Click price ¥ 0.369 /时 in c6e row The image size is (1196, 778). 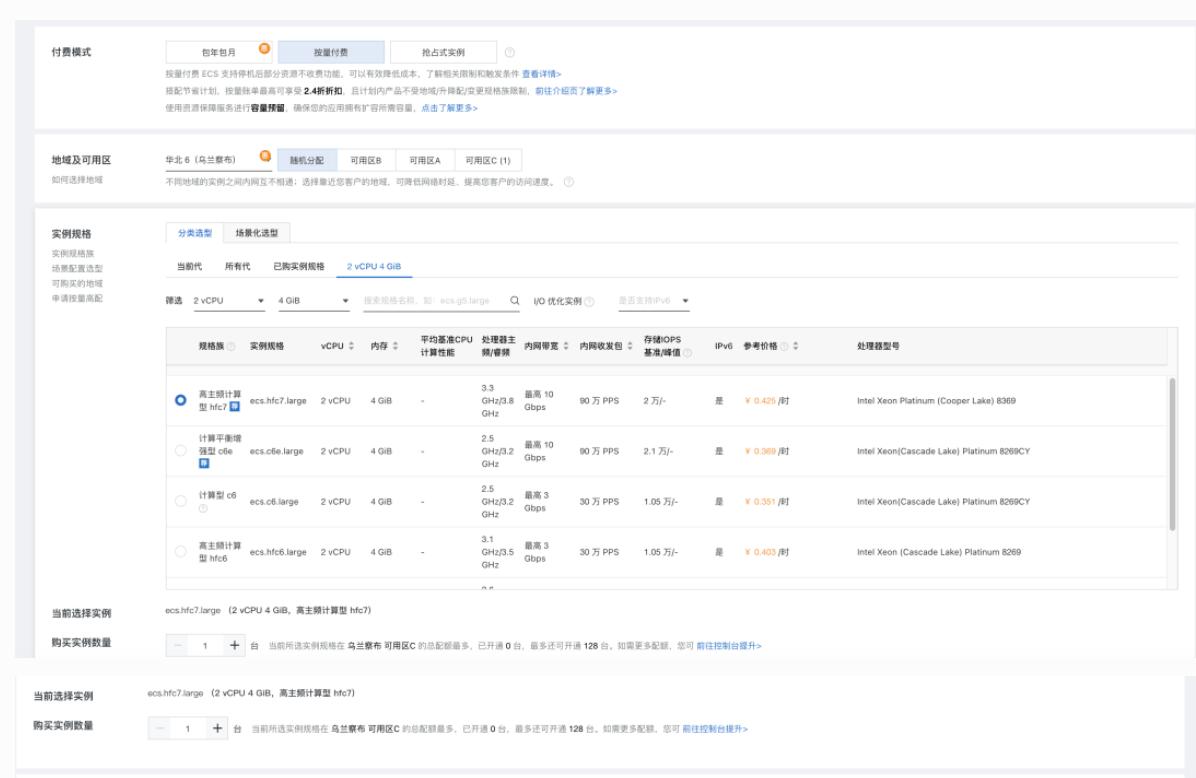[767, 451]
